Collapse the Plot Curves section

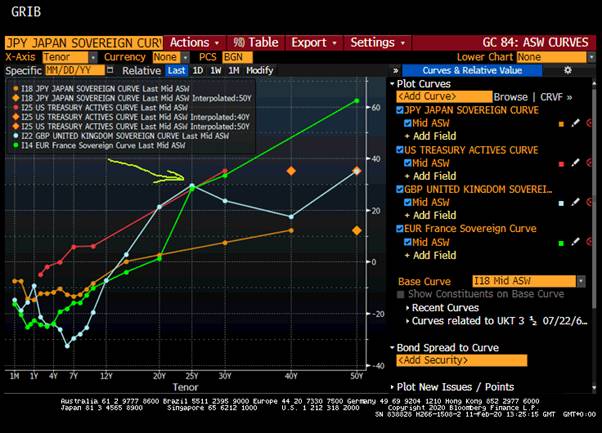[392, 84]
